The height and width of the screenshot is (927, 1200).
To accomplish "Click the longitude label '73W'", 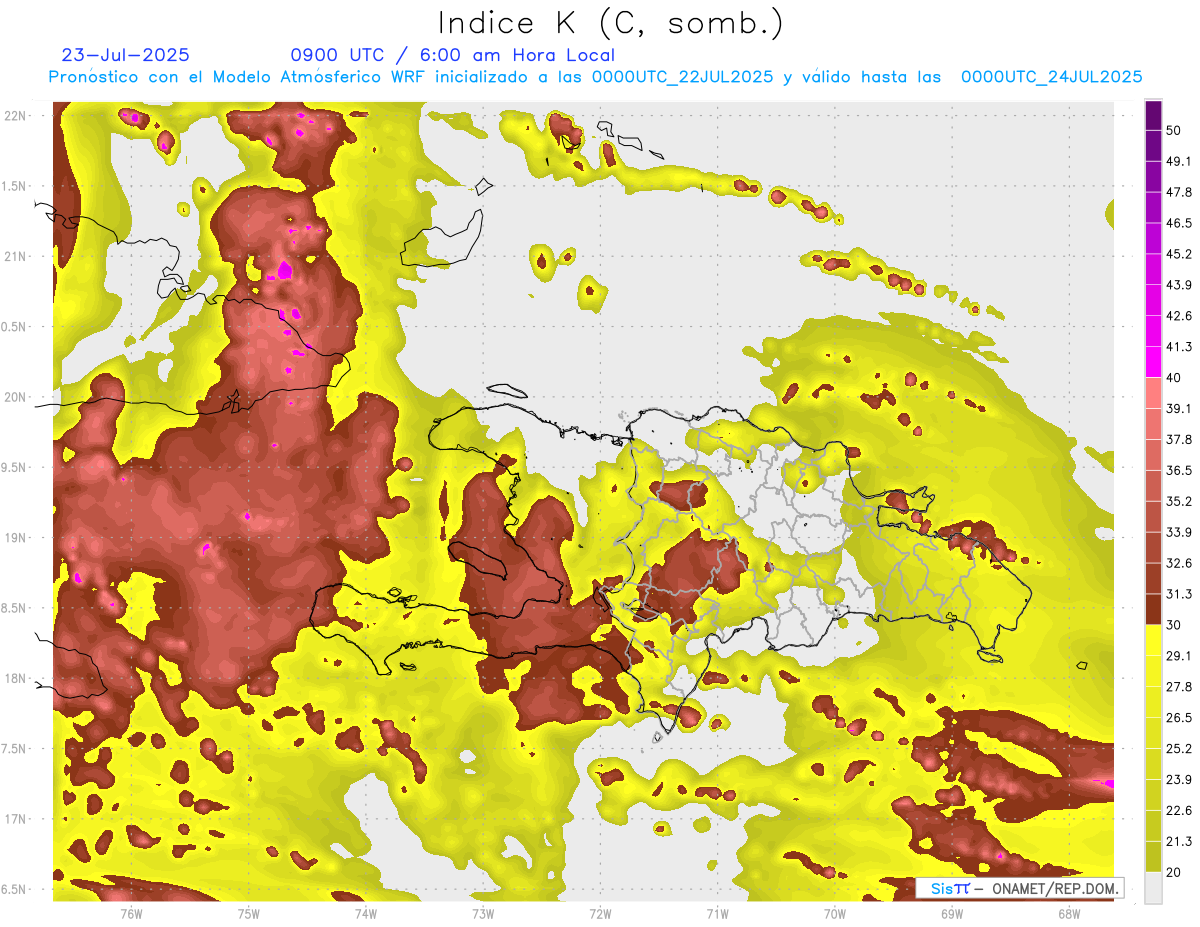I will click(483, 913).
